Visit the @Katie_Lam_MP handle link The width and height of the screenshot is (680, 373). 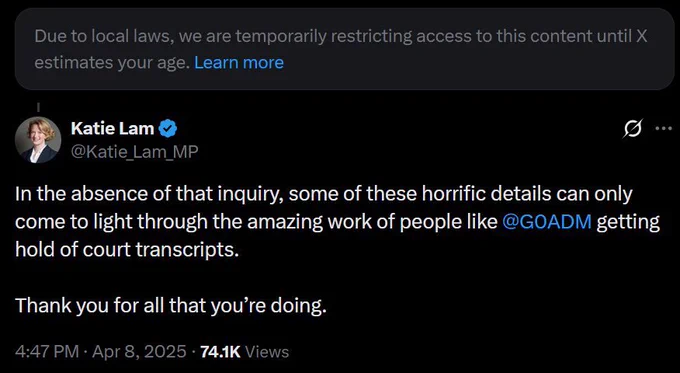point(134,151)
